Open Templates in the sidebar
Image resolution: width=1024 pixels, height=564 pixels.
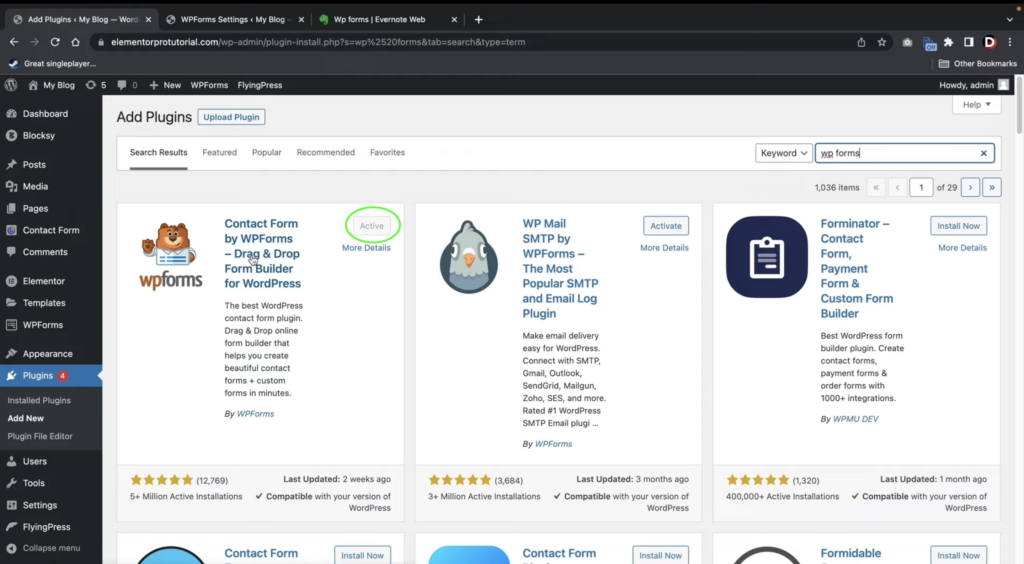(44, 303)
